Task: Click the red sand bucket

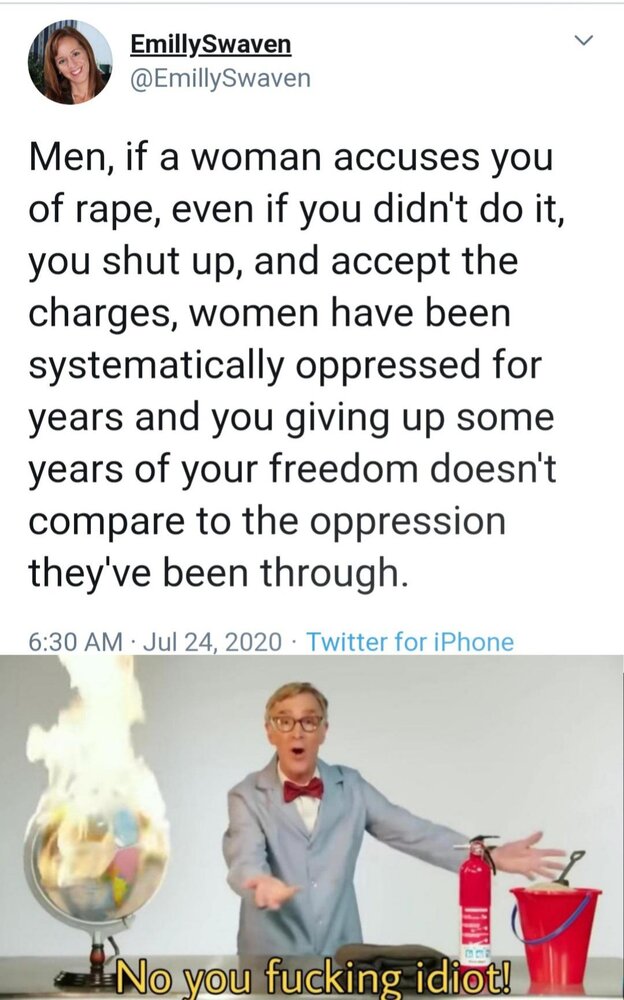Action: (555, 918)
